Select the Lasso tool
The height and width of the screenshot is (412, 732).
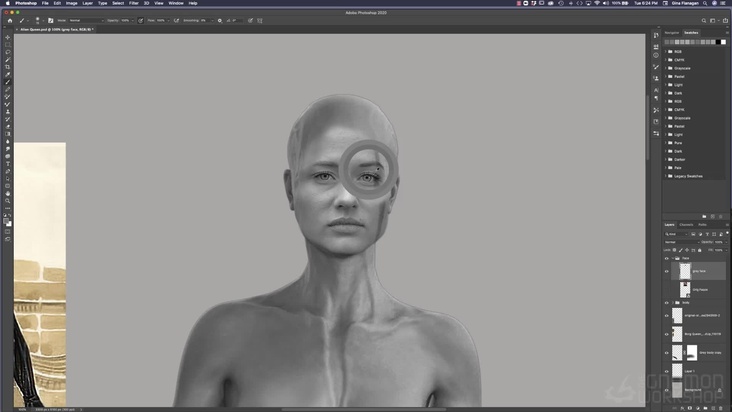tap(7, 52)
